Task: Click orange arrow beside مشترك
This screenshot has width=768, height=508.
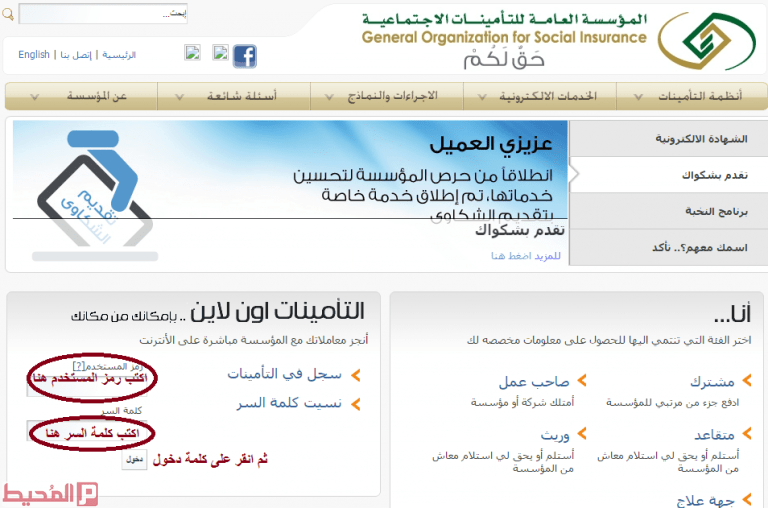Action: coord(746,381)
